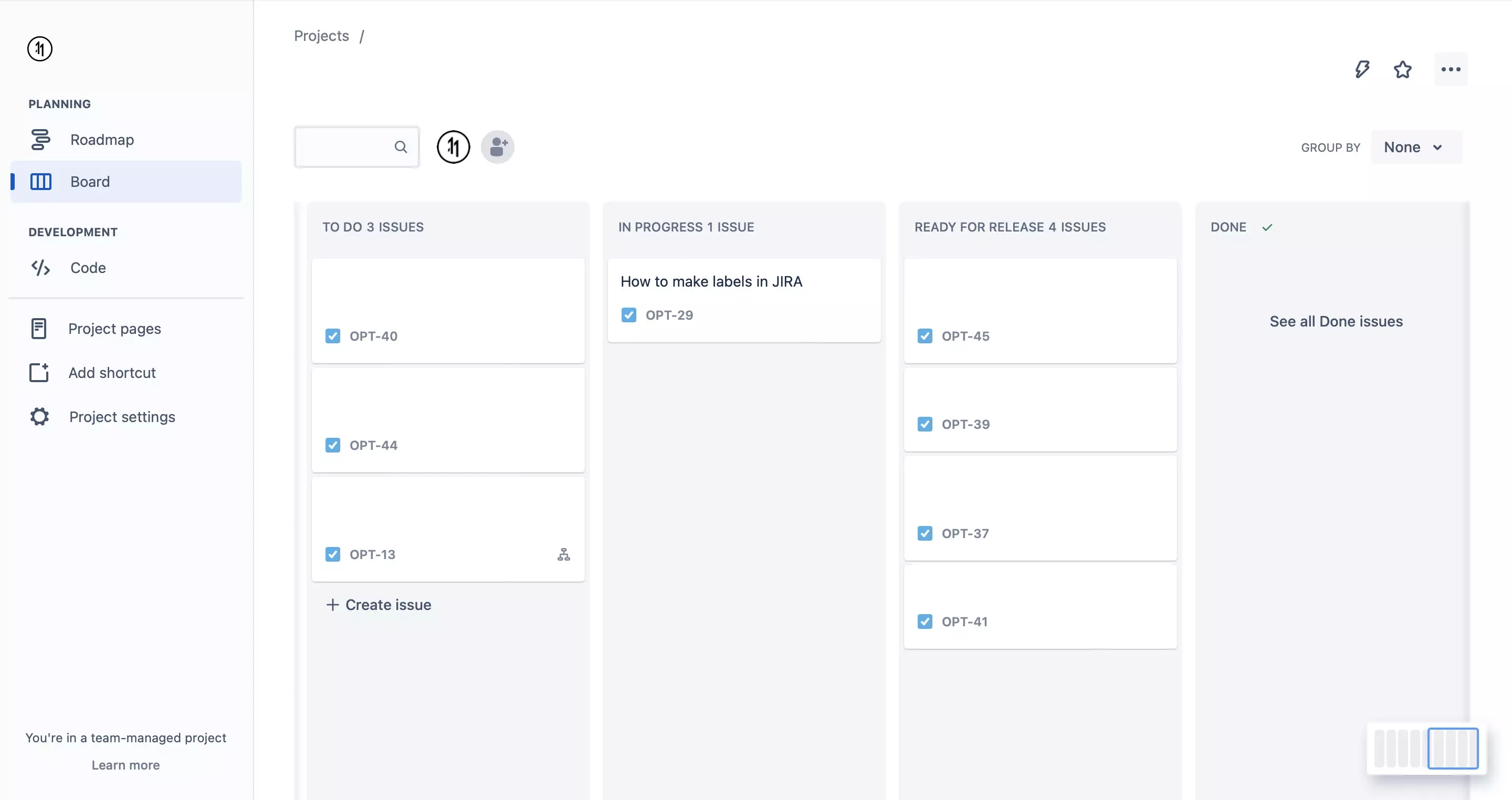Open the Group By None dropdown

pos(1416,147)
